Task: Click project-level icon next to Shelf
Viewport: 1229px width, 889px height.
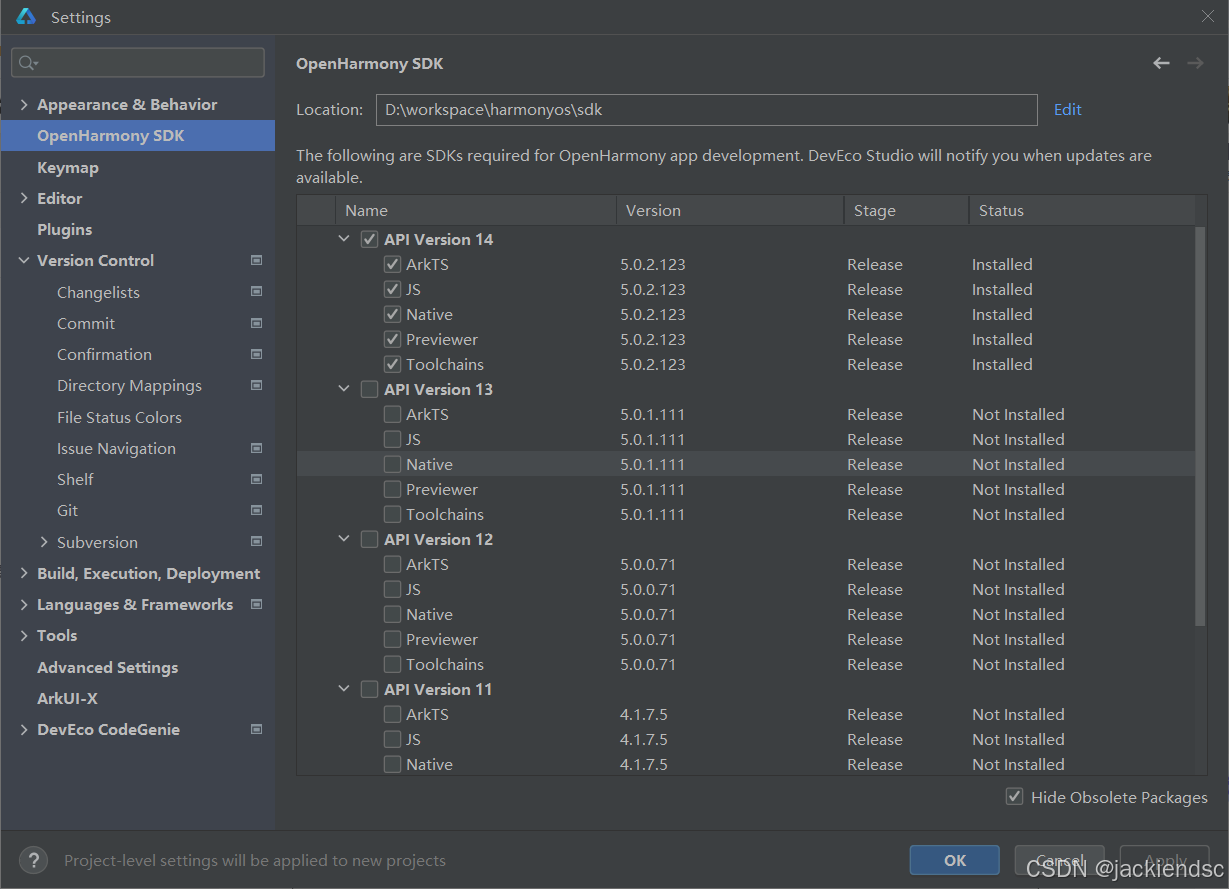Action: click(256, 479)
